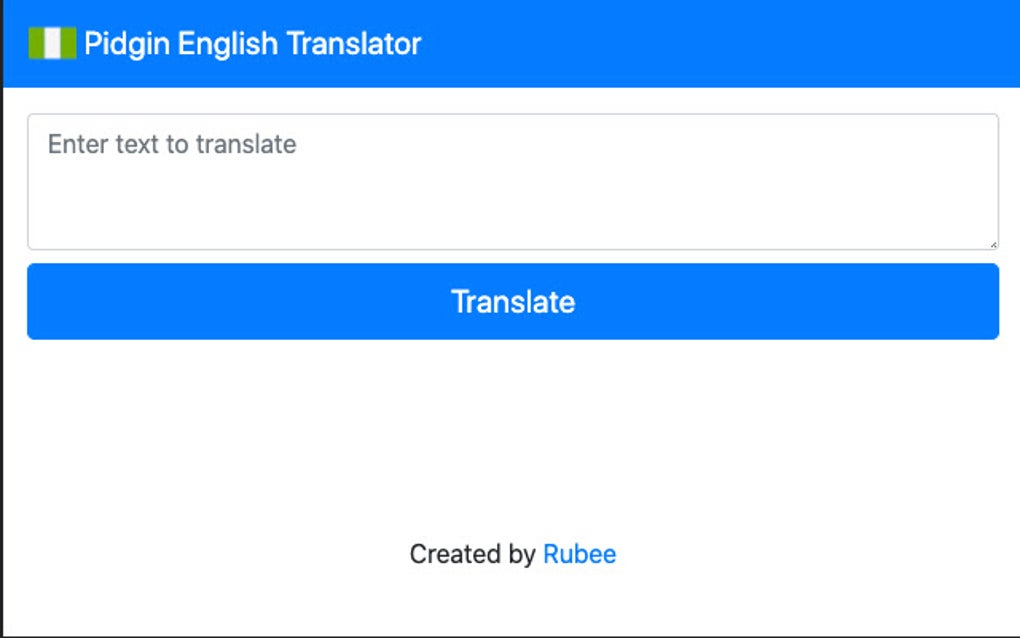1020x638 pixels.
Task: Click the placeholder text in the textarea
Action: (171, 143)
